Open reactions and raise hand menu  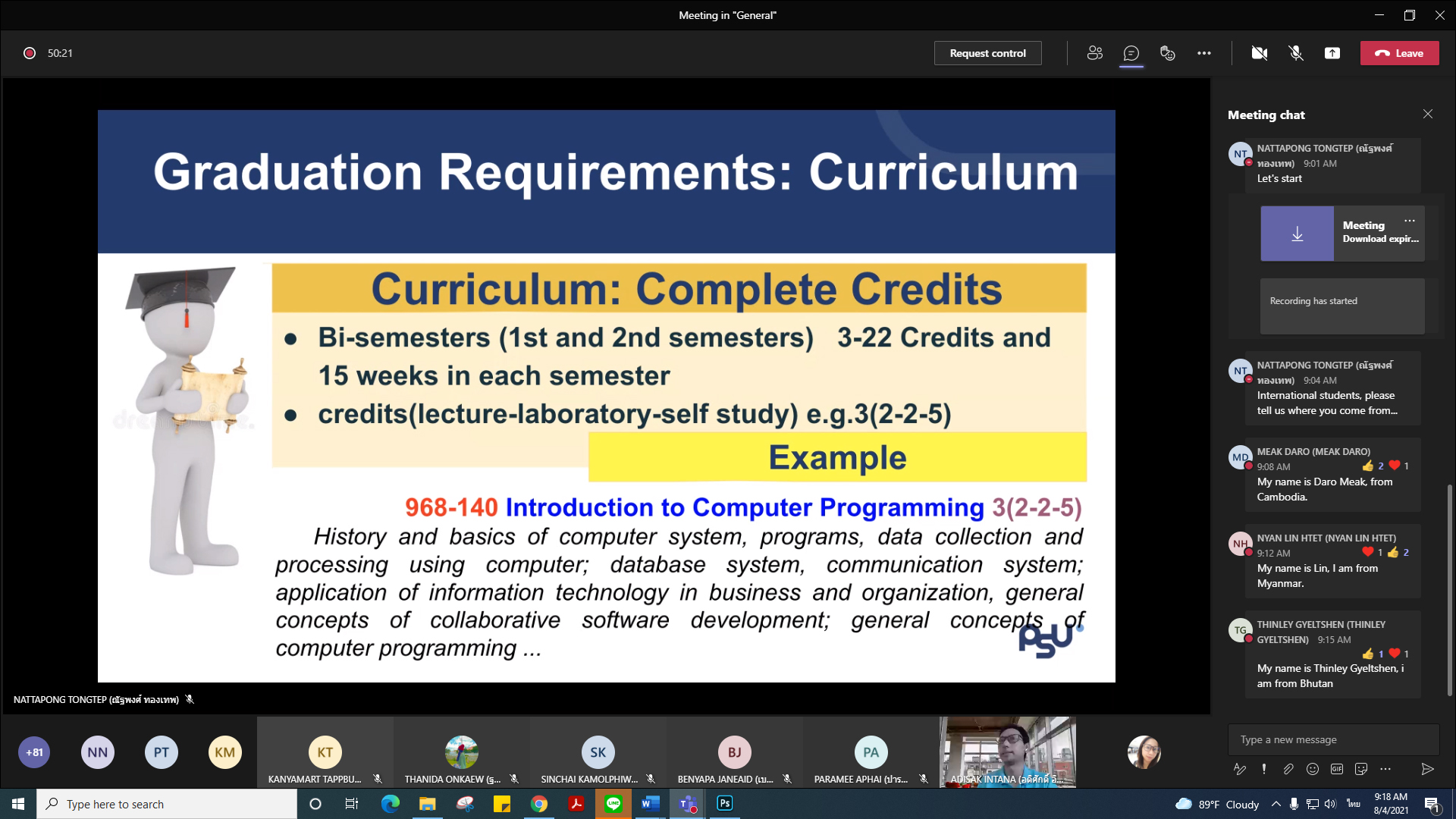click(x=1167, y=53)
